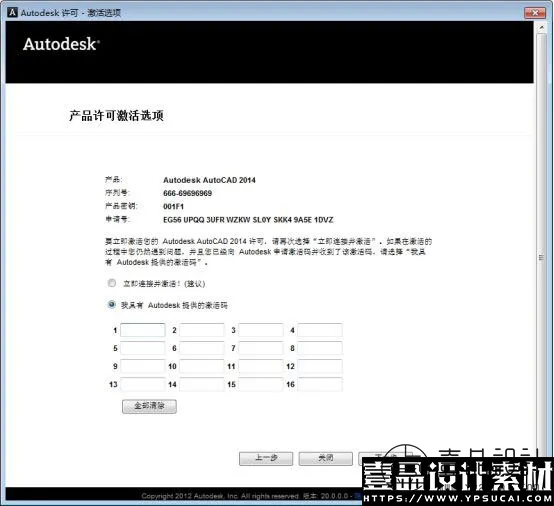Click the previous step (上一步) button
554x506 pixels.
[x=266, y=458]
